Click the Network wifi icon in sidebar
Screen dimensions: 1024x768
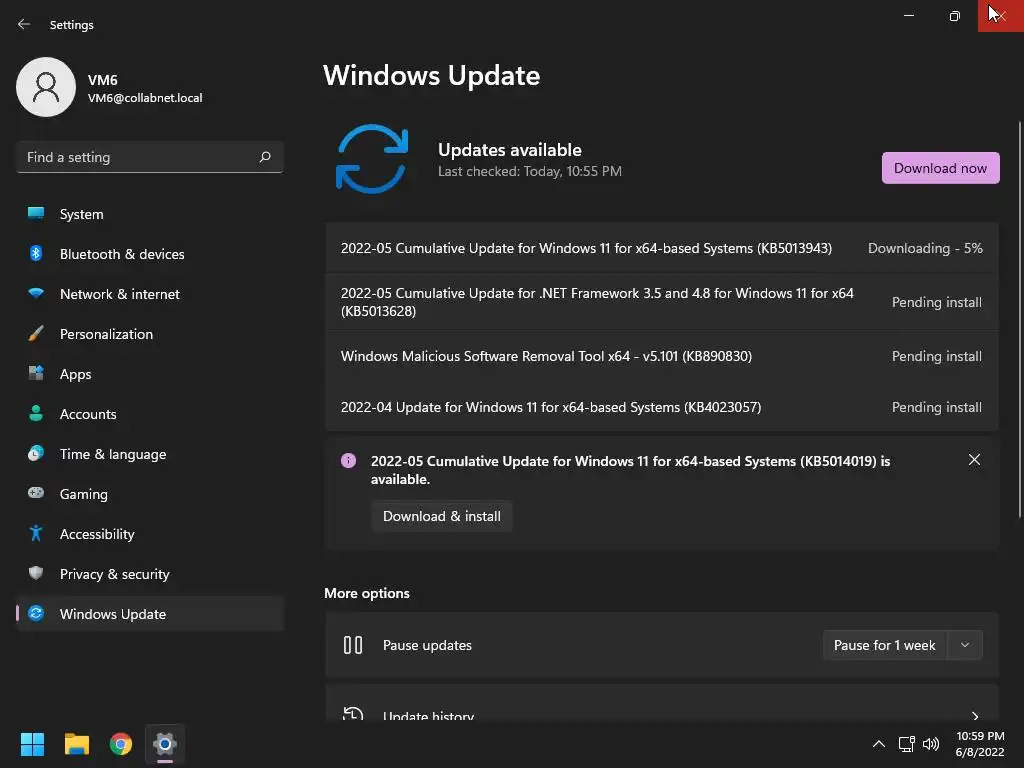click(36, 293)
